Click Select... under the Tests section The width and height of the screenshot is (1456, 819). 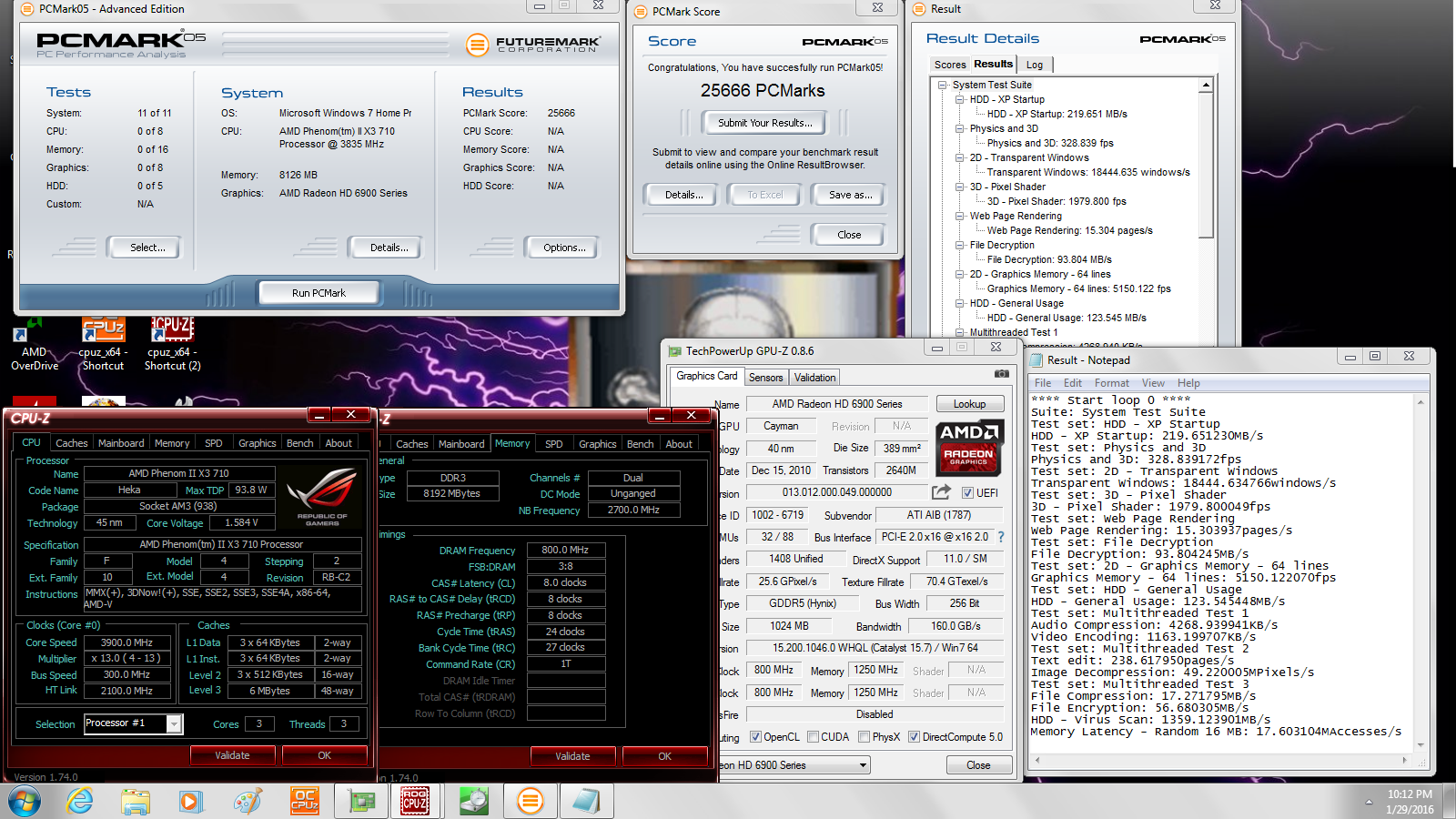click(x=147, y=248)
